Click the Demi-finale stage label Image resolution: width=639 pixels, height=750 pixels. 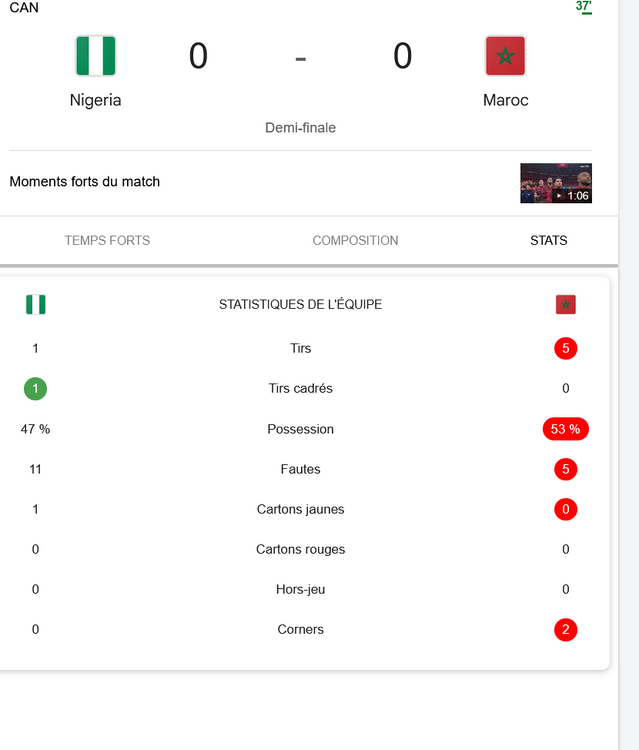point(300,128)
